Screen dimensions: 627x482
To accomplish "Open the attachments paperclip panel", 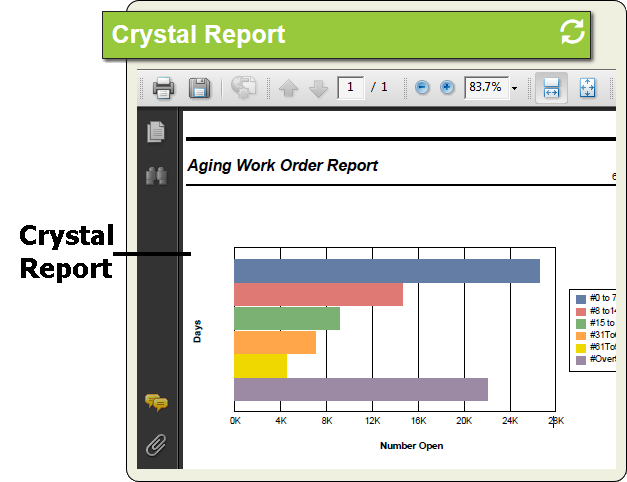I will (156, 445).
